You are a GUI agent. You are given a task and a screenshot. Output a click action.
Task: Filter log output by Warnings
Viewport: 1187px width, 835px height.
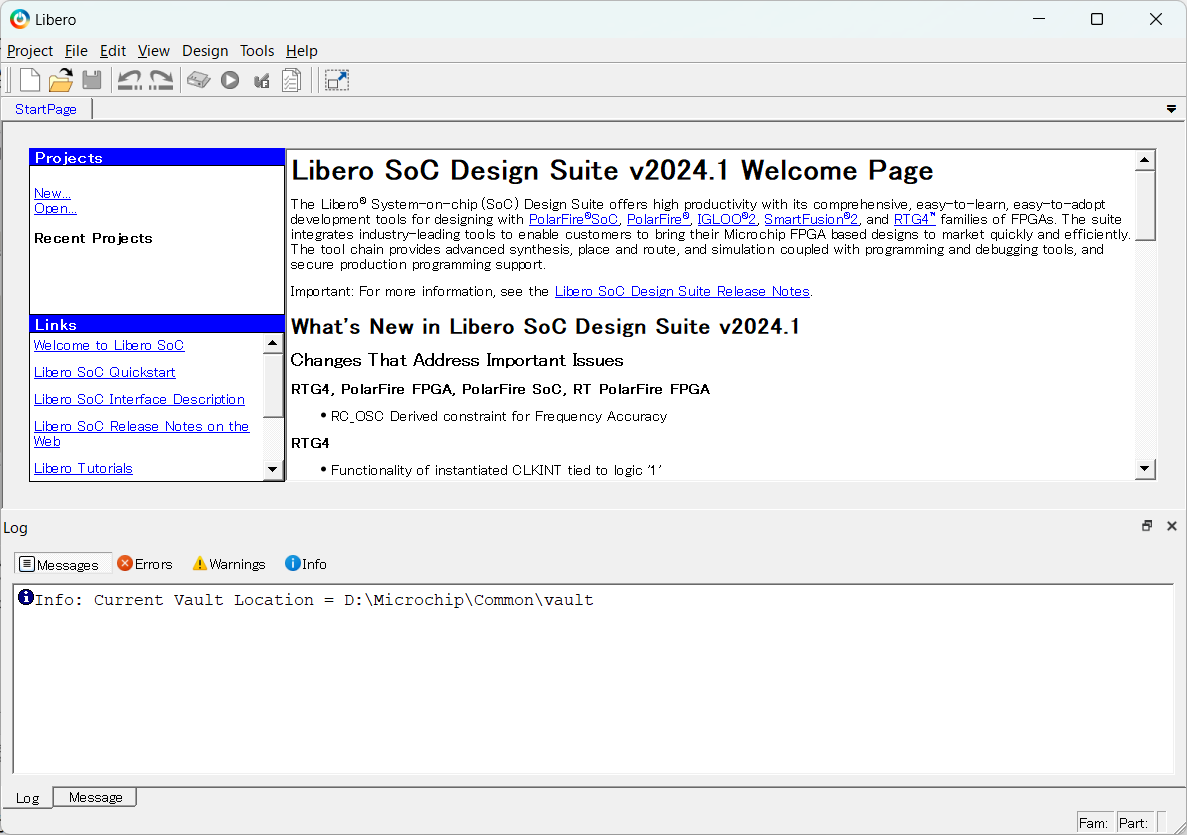pyautogui.click(x=228, y=563)
